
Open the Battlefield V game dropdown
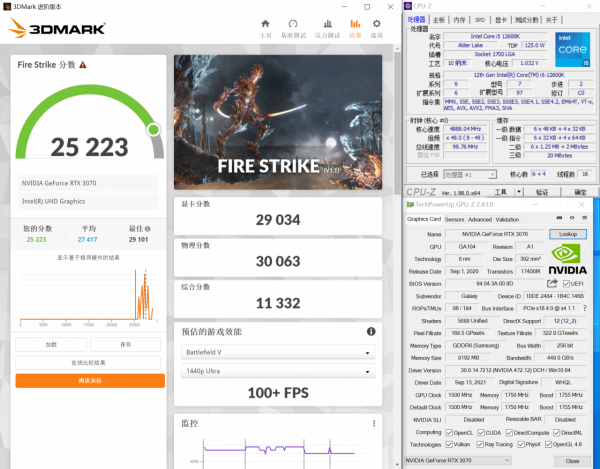[x=278, y=352]
